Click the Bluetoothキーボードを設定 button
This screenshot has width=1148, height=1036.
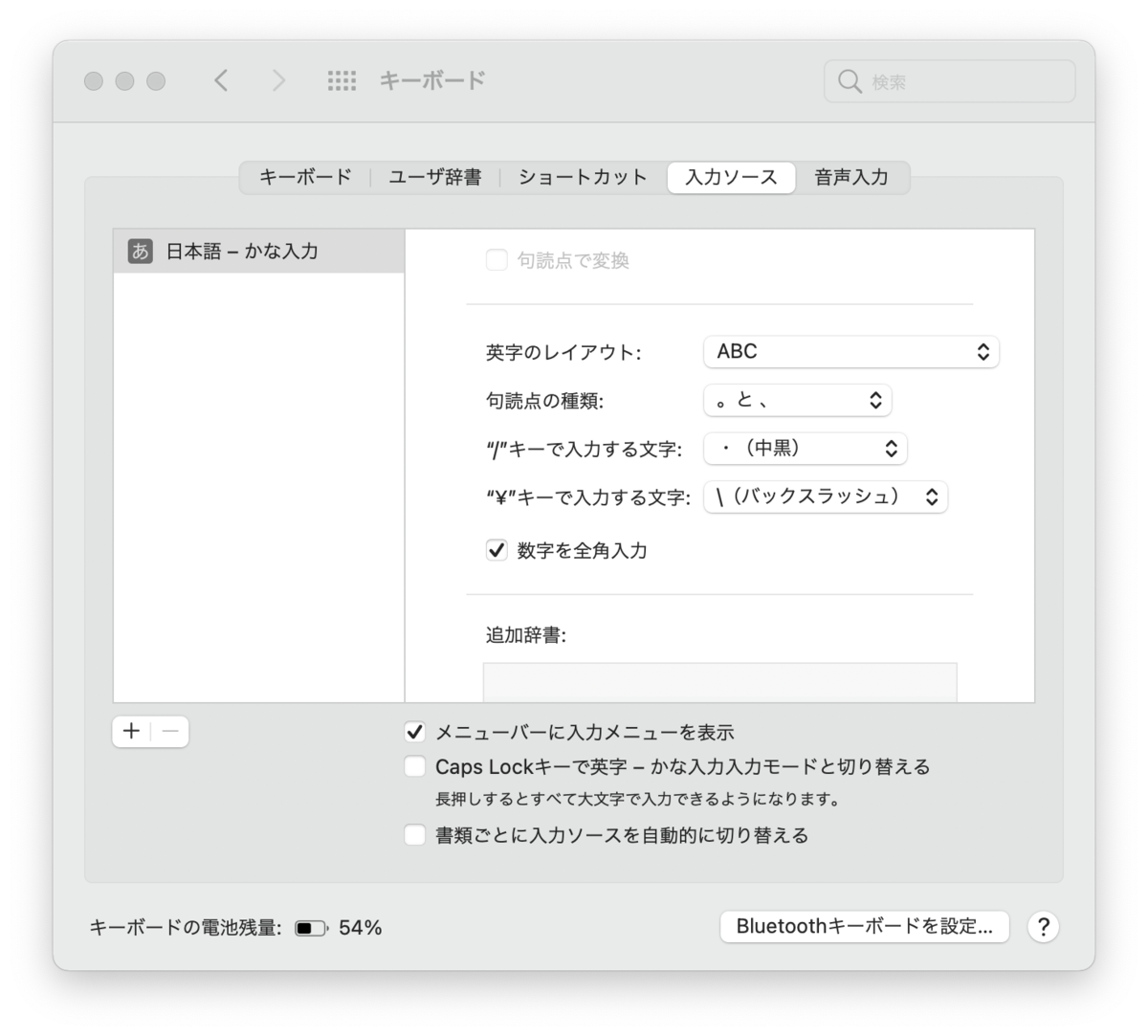pyautogui.click(x=864, y=926)
